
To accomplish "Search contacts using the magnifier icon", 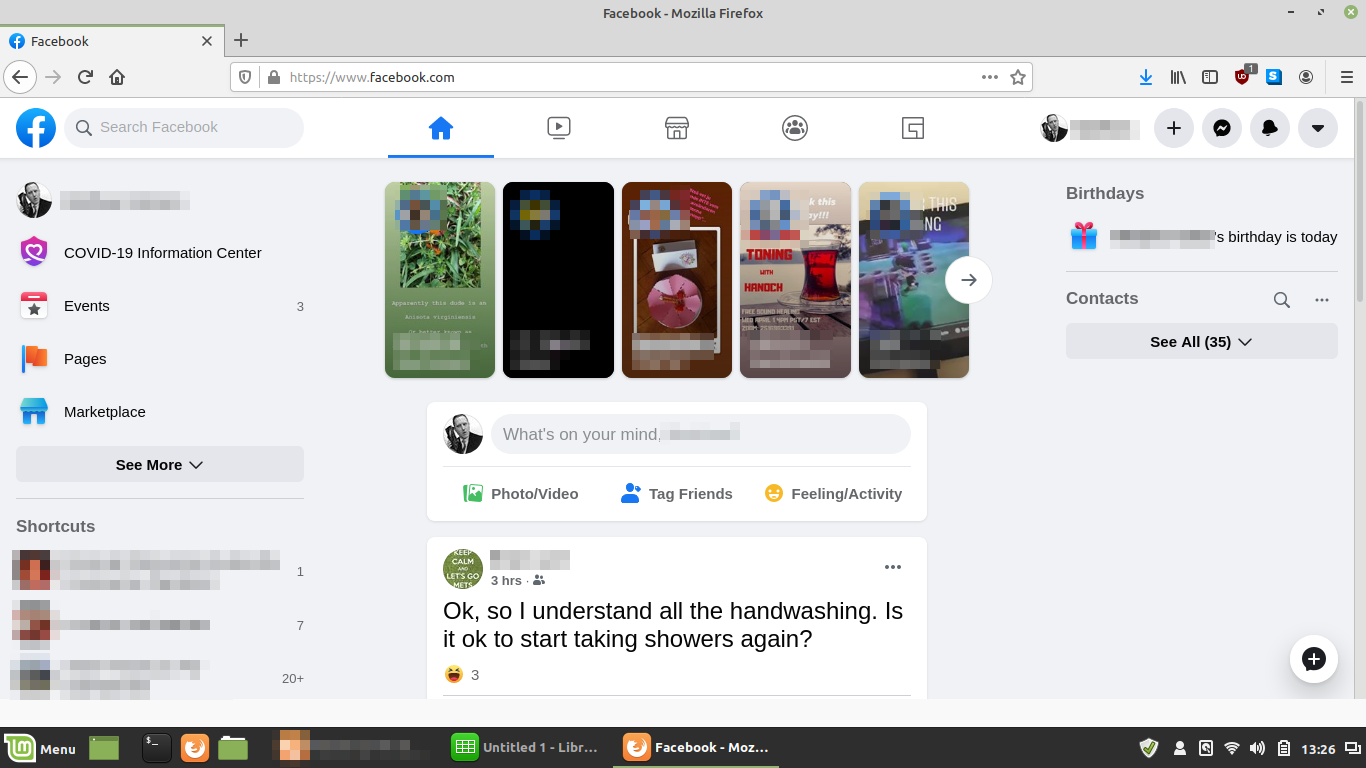I will [x=1281, y=299].
